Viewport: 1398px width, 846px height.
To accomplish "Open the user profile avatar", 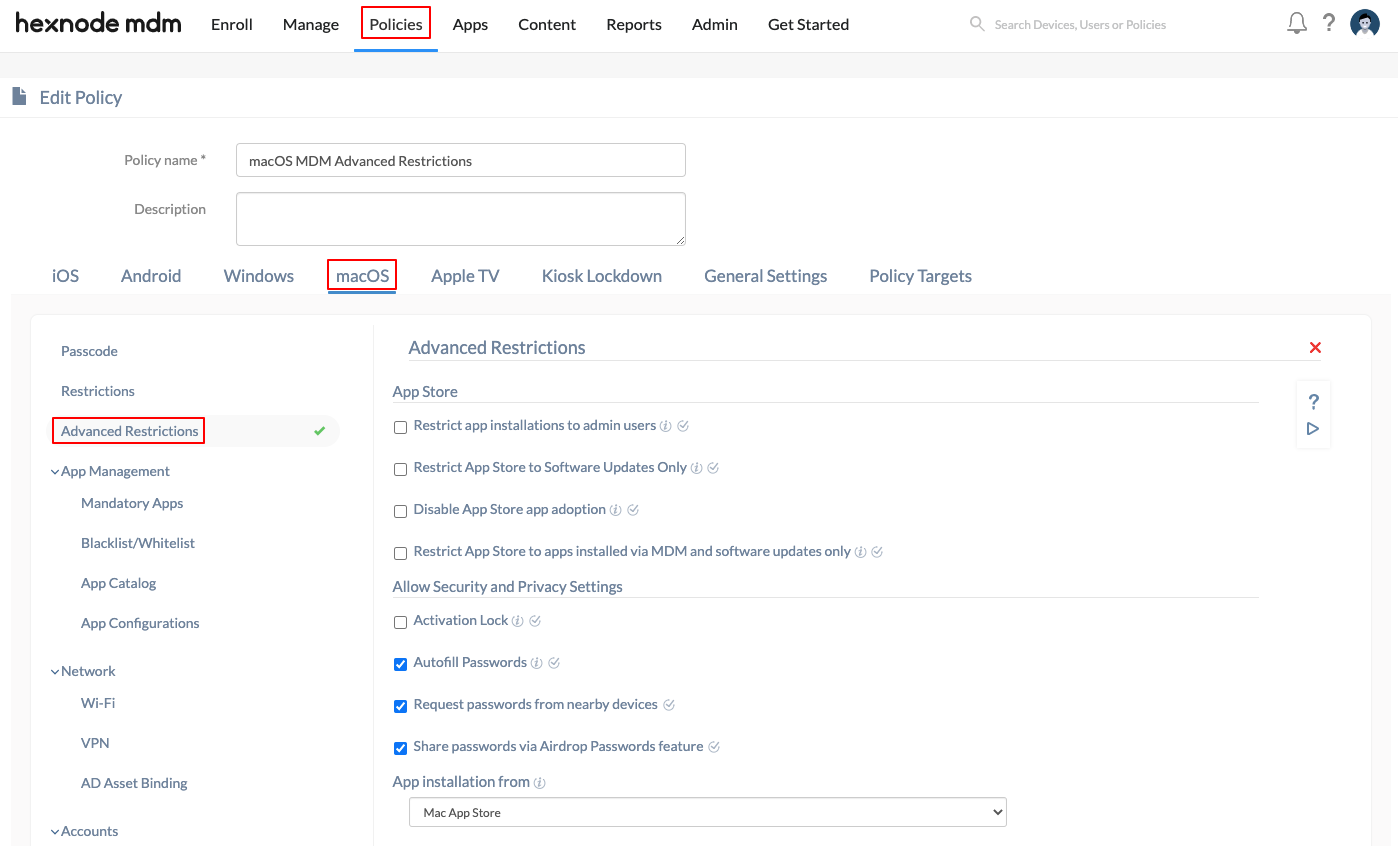I will point(1365,24).
